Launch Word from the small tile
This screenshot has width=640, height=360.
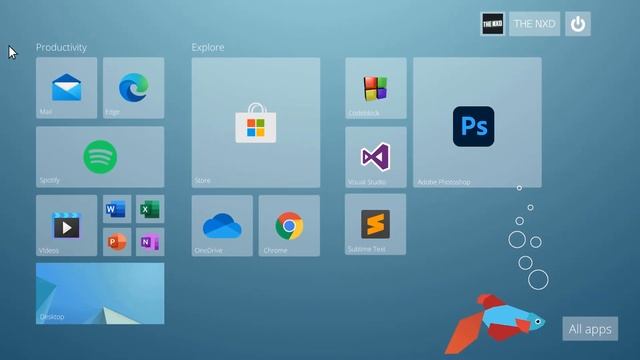pyautogui.click(x=117, y=209)
